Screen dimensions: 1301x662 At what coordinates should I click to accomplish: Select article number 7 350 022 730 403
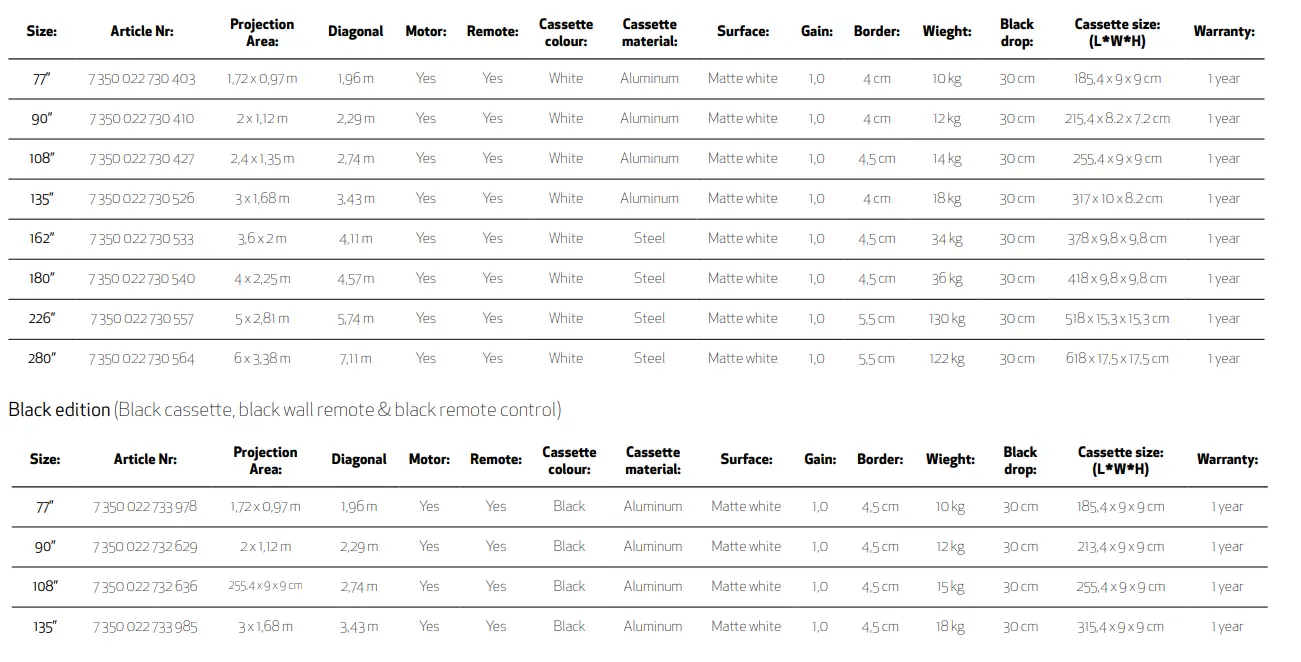click(142, 79)
